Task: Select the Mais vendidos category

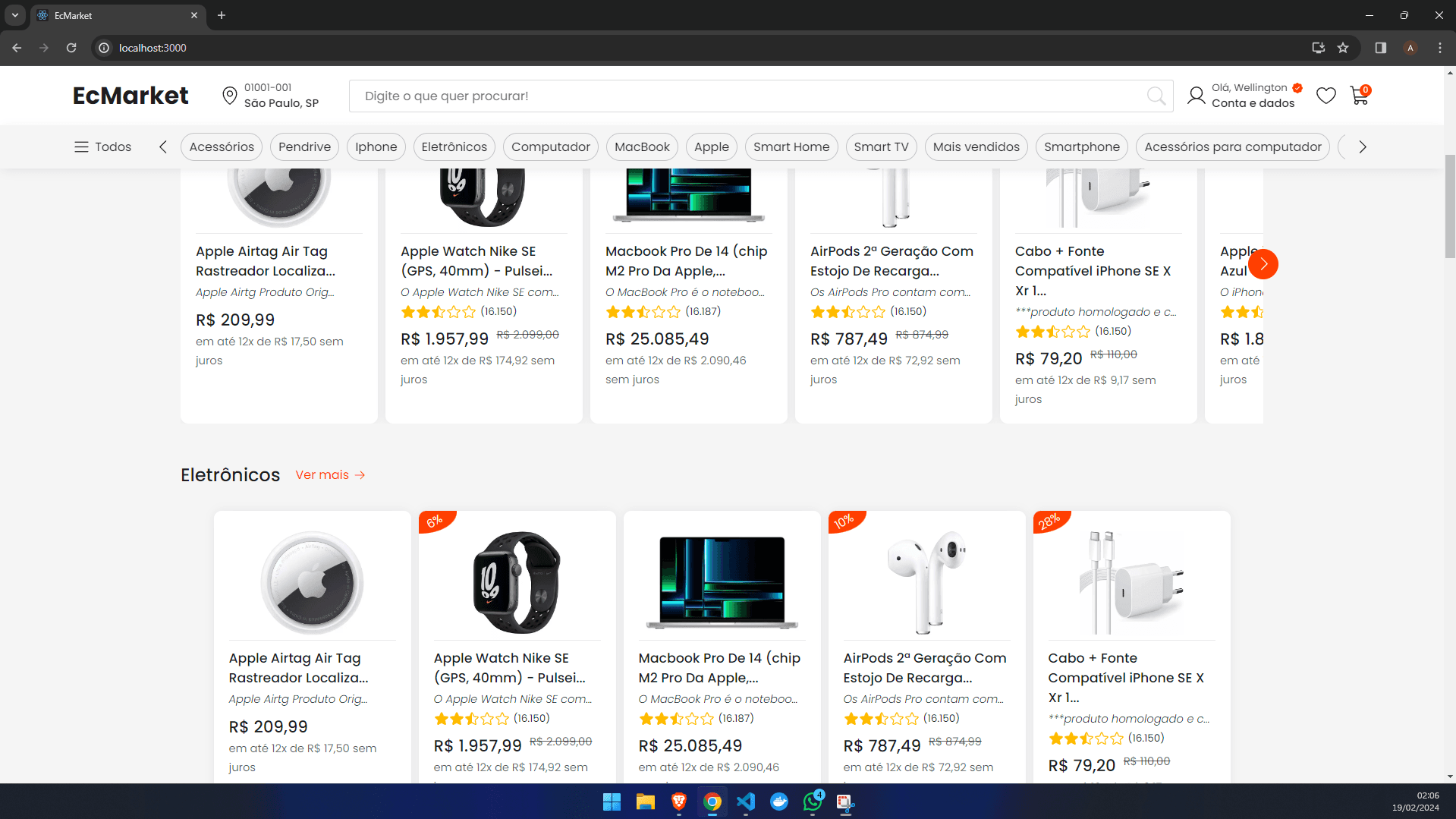Action: coord(976,146)
